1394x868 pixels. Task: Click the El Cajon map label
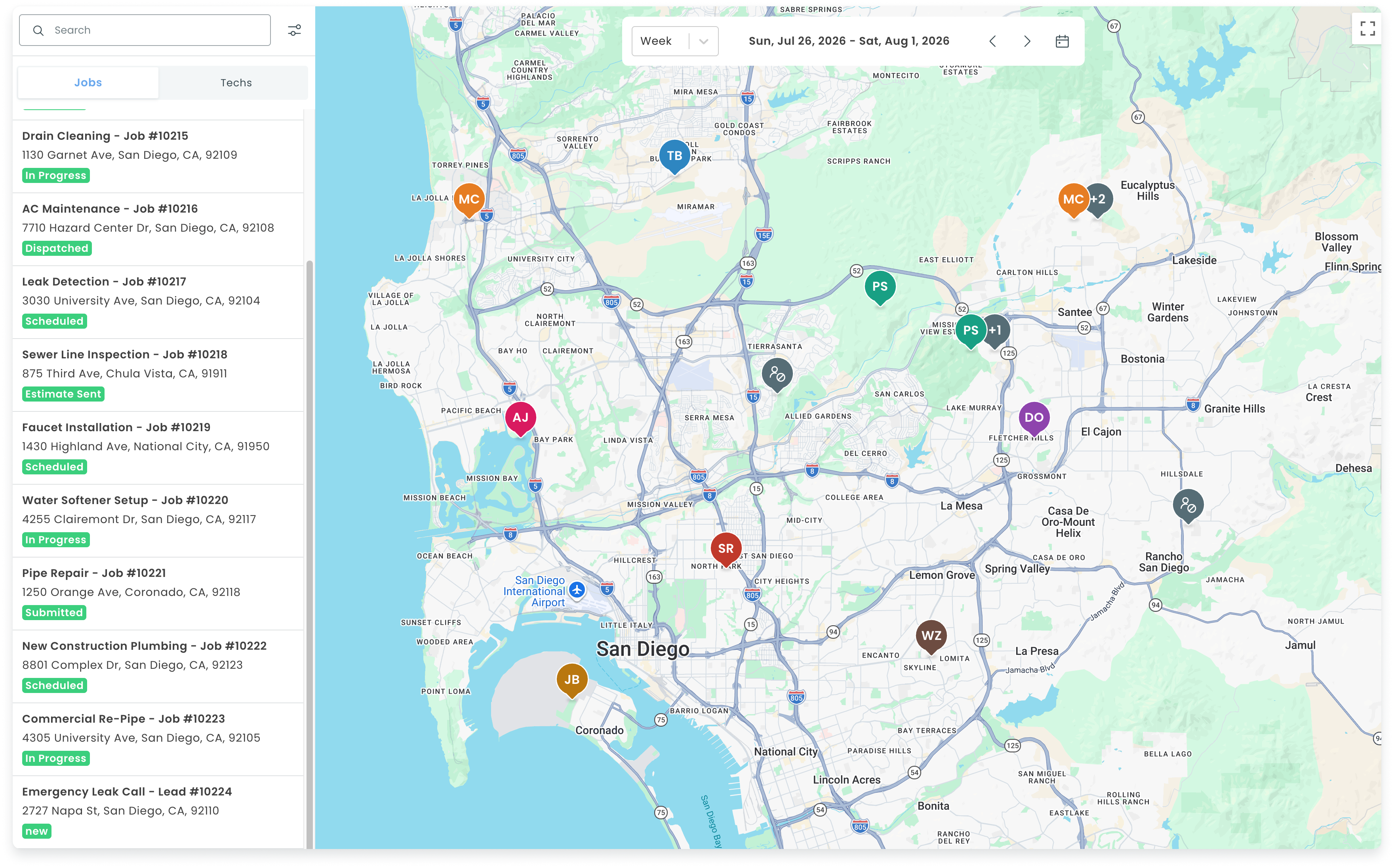tap(1101, 432)
